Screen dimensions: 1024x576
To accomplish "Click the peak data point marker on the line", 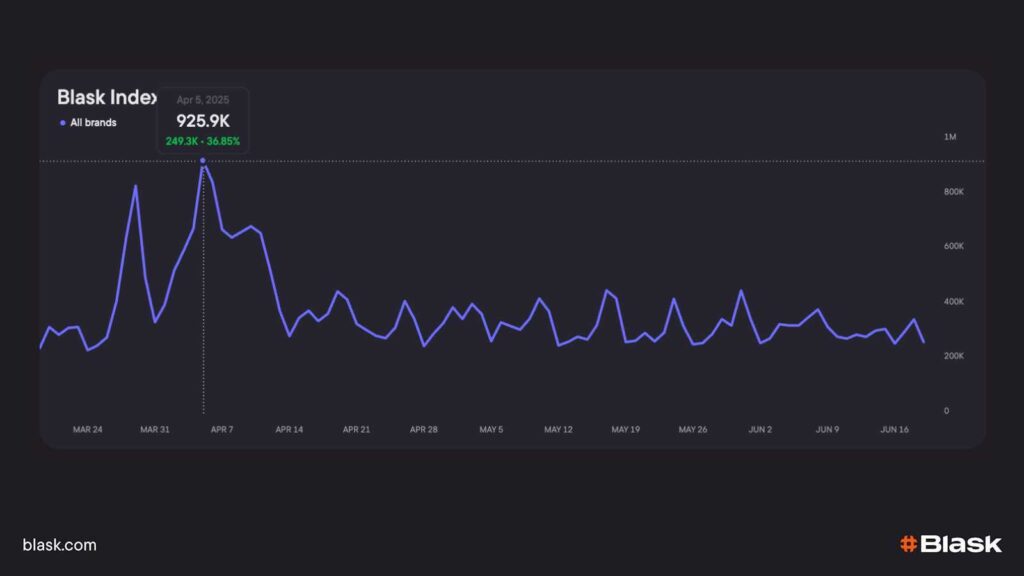I will (203, 160).
